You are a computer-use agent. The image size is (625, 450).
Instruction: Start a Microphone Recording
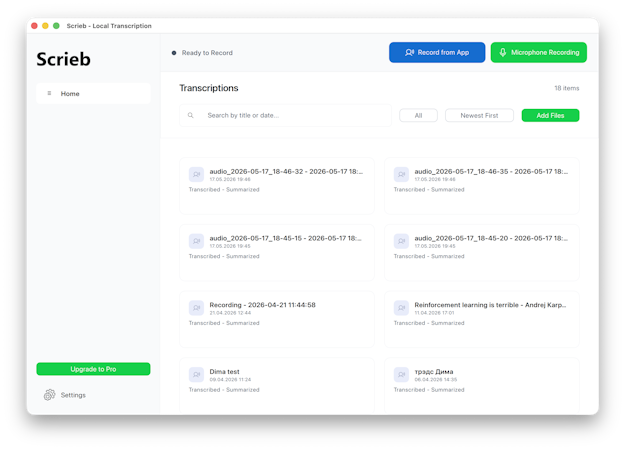539,52
